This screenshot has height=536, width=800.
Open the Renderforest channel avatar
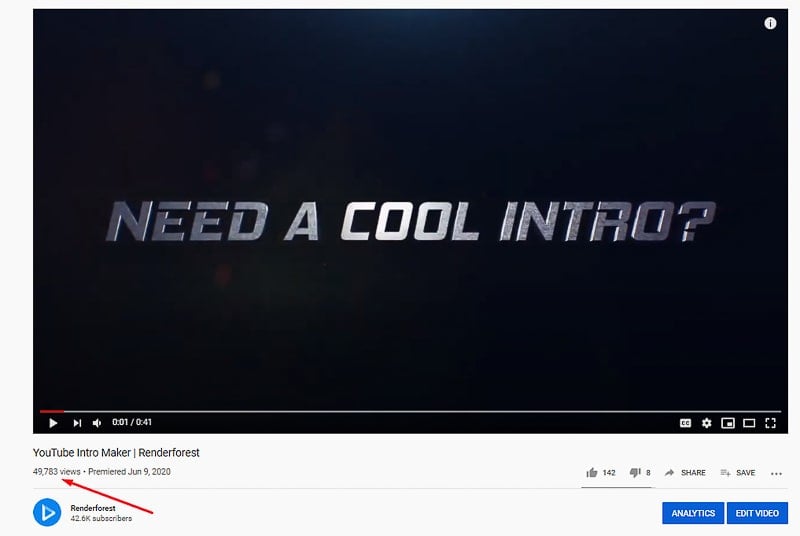47,512
